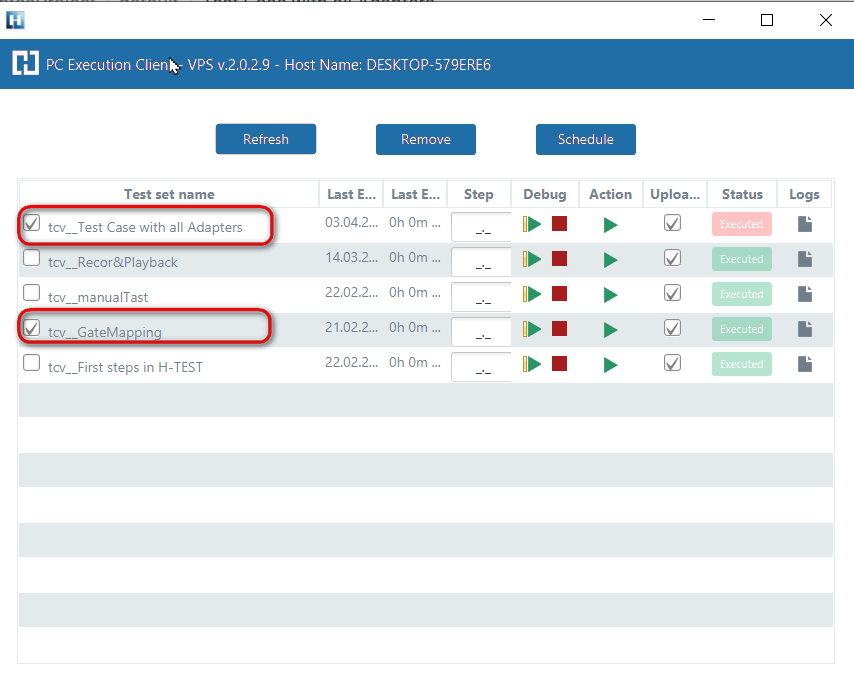
Task: Run the tcv__manualTast action play icon
Action: point(610,295)
